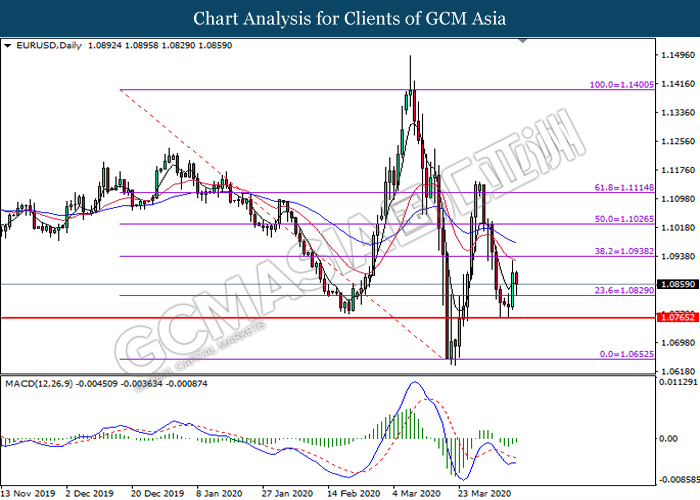Image resolution: width=700 pixels, height=500 pixels.
Task: Click the MACD scale value -0.008585
Action: tap(678, 480)
